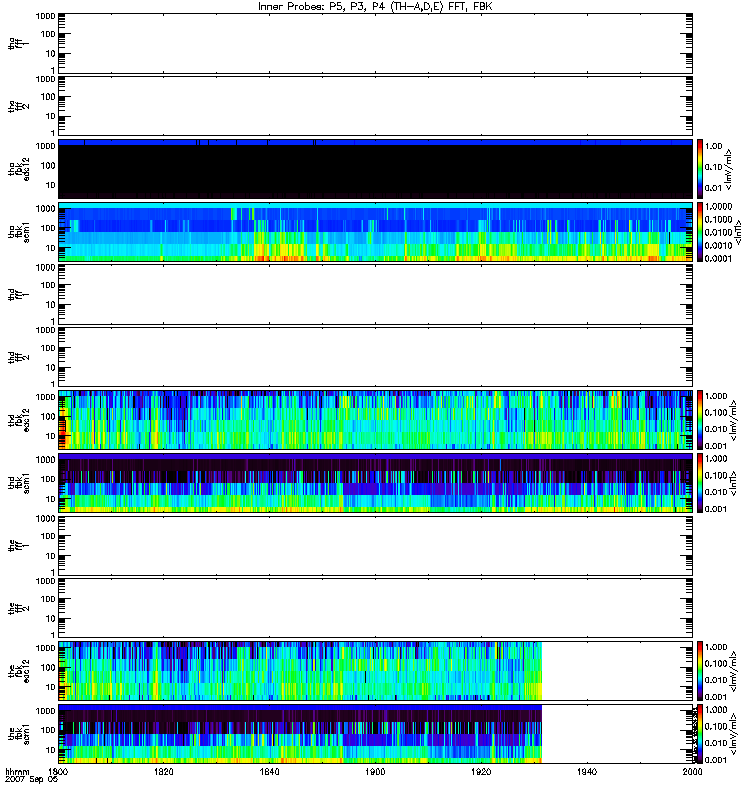
Task: Click the color bar beside tha fbk edc12 panel
Action: pos(700,169)
